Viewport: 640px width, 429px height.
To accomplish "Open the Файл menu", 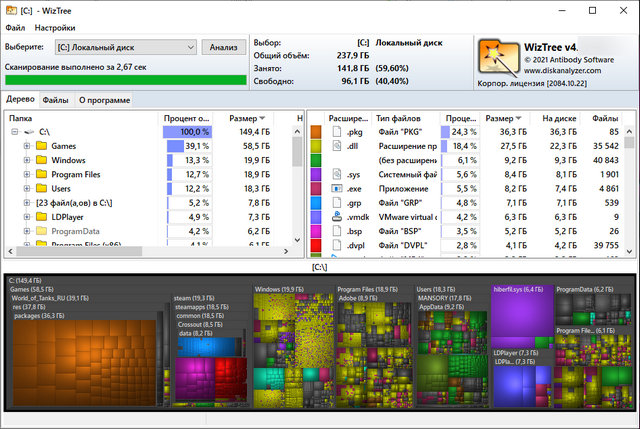I will point(16,27).
